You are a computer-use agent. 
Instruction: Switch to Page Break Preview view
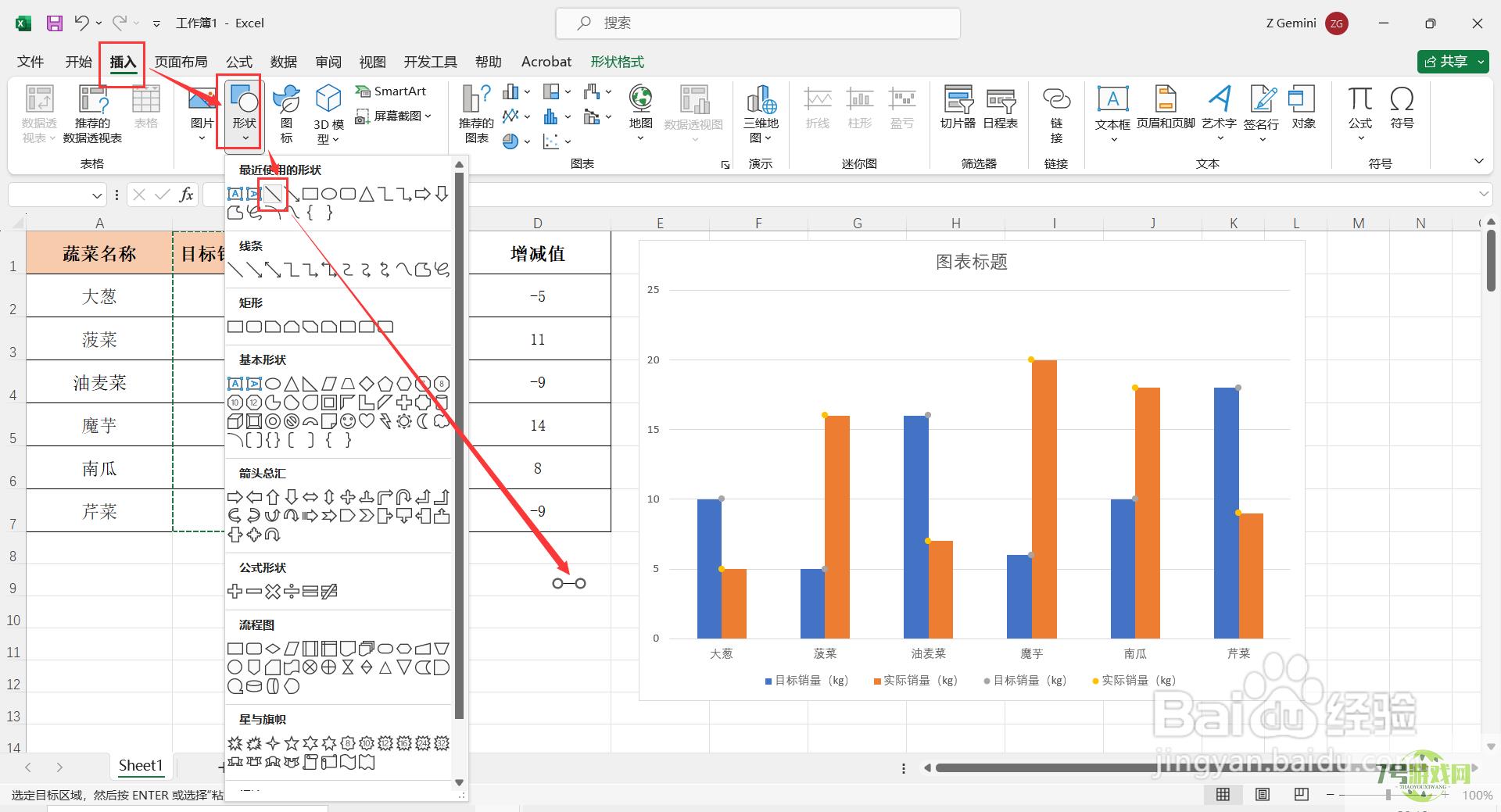point(1301,795)
